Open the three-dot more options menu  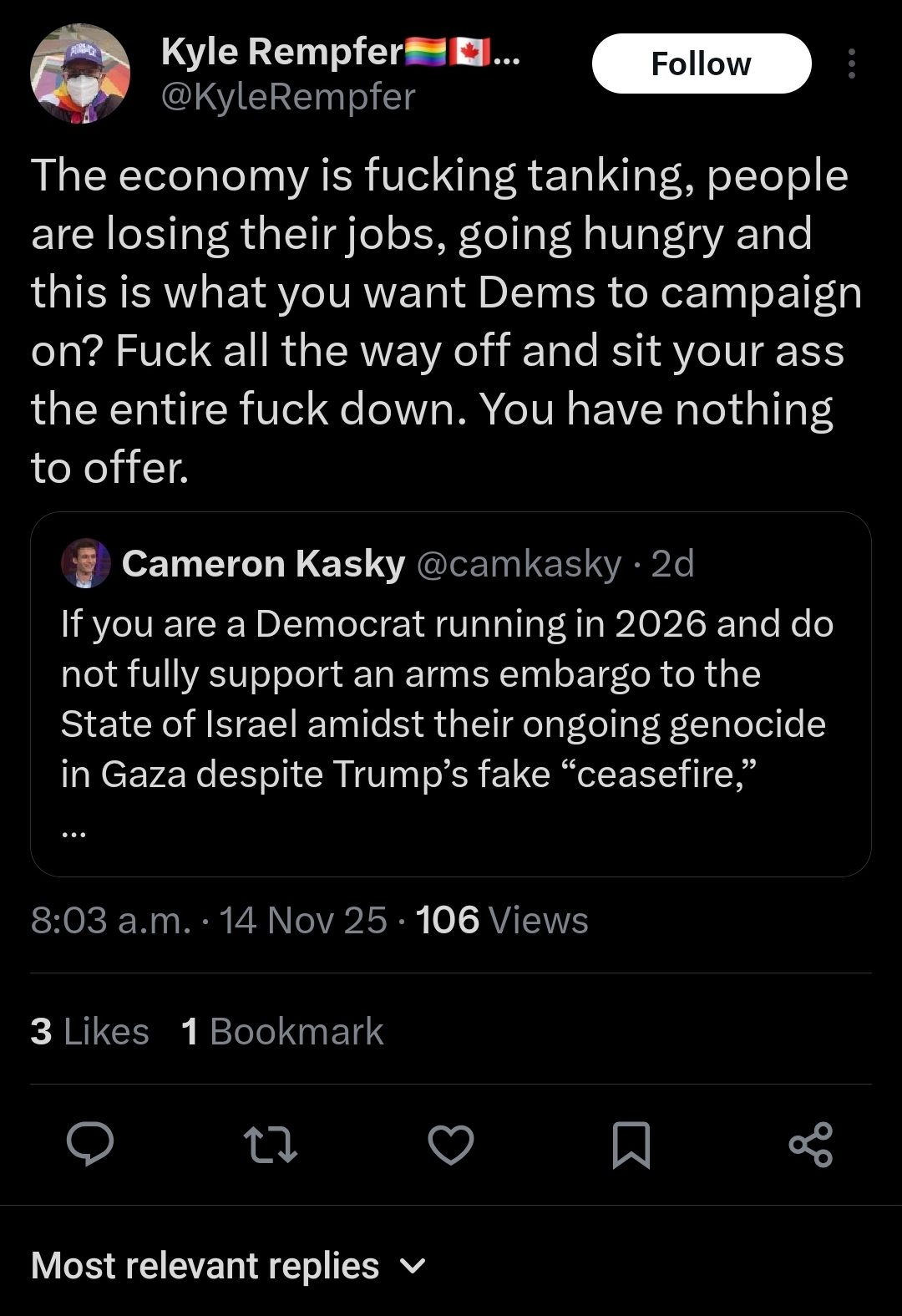click(851, 64)
